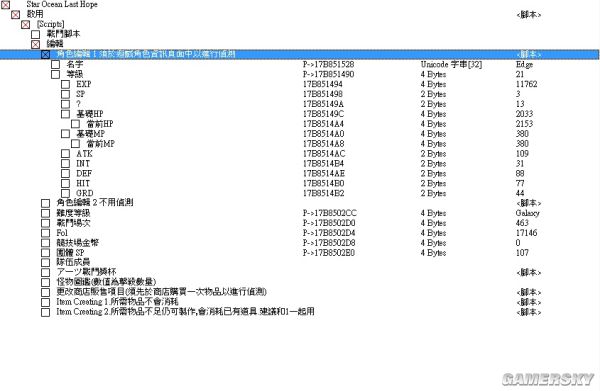Tick the SP entry checkbox
This screenshot has height=391, width=600.
click(x=65, y=94)
